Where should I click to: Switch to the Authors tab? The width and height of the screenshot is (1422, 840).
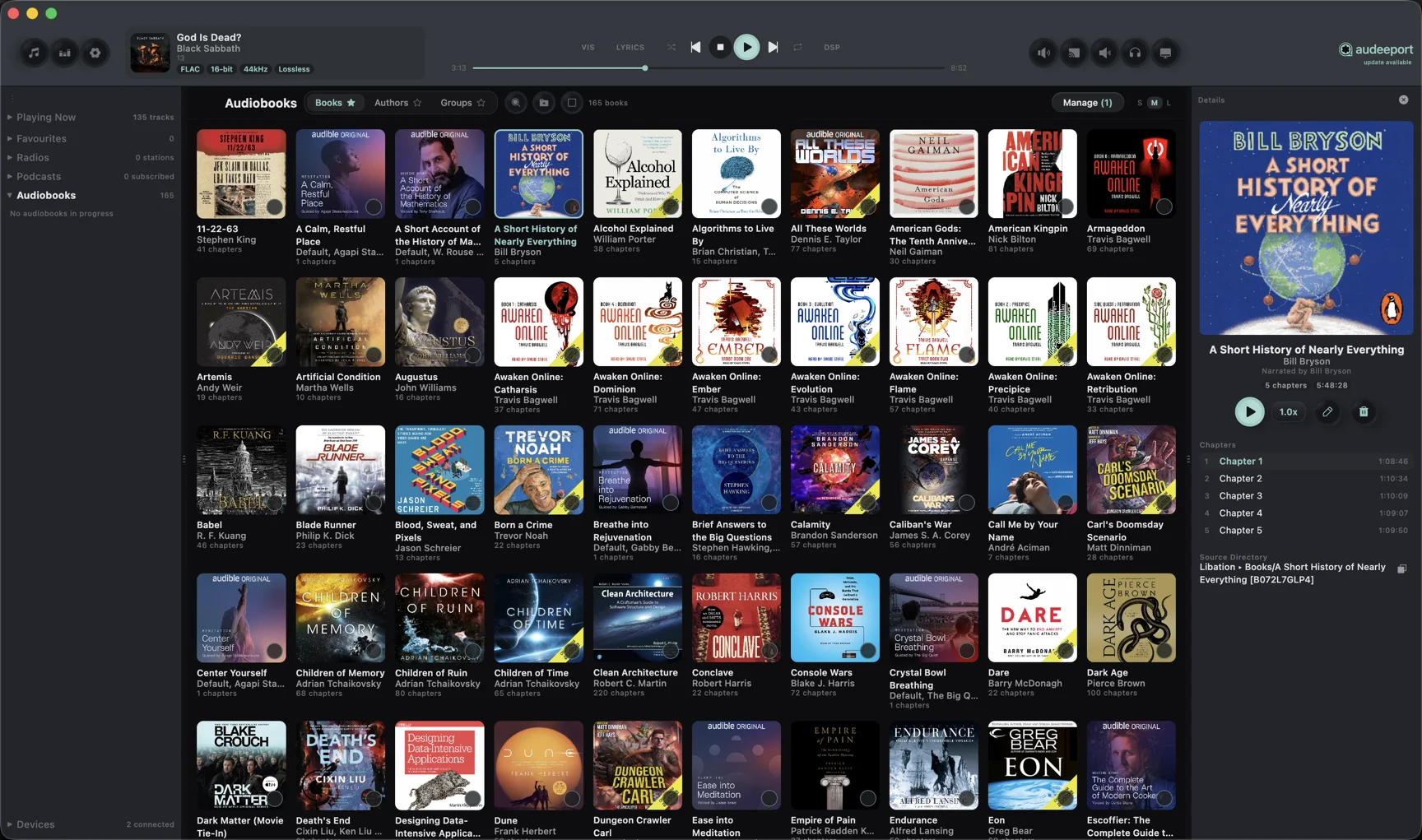pyautogui.click(x=397, y=103)
